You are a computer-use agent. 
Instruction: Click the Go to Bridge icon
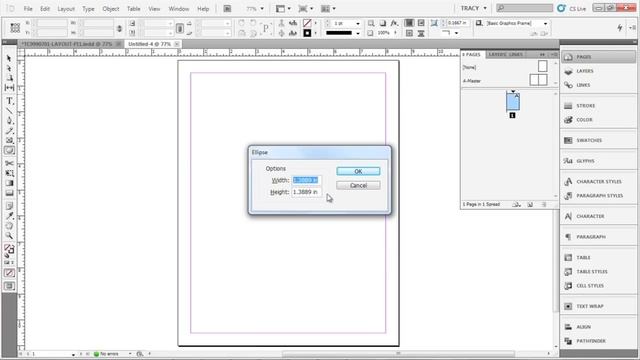coord(227,9)
